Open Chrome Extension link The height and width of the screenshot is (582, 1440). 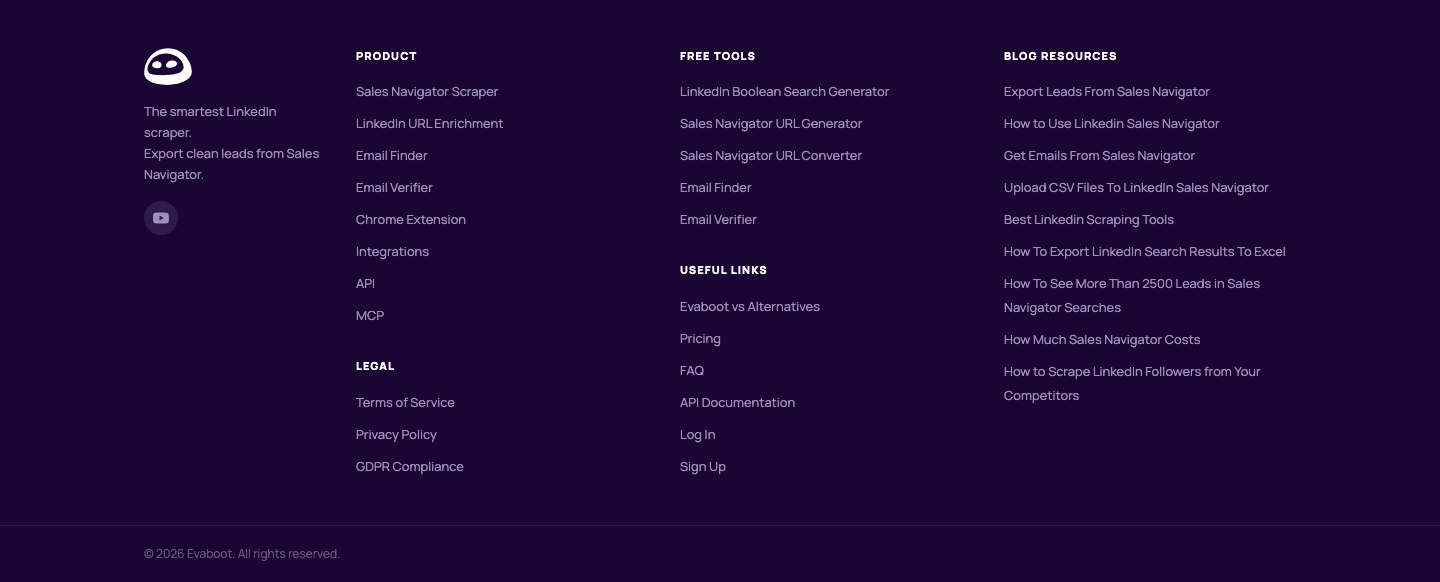(411, 220)
